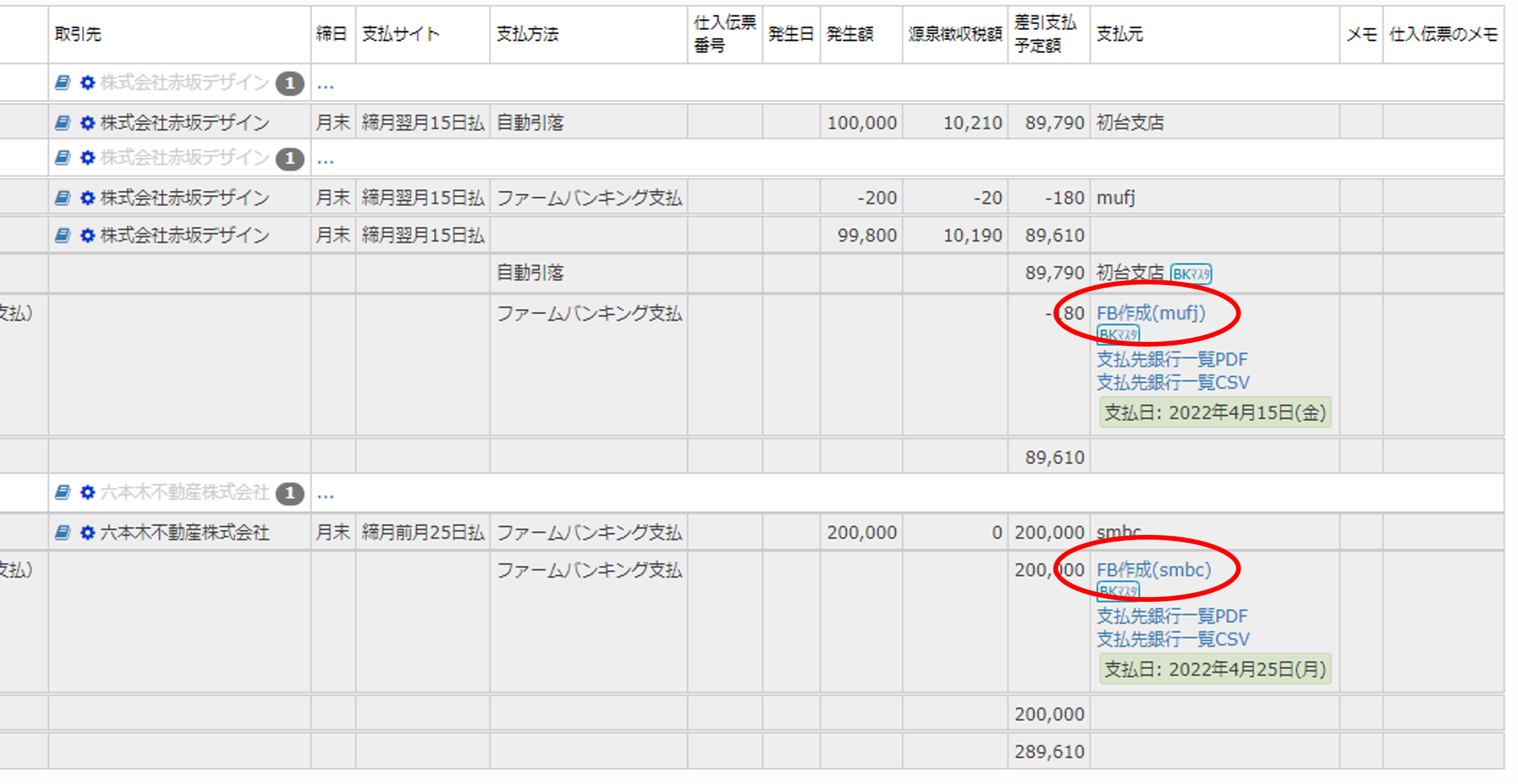1518x784 pixels.
Task: Select 締月前月25日払 payment terms cell
Action: pos(422,533)
